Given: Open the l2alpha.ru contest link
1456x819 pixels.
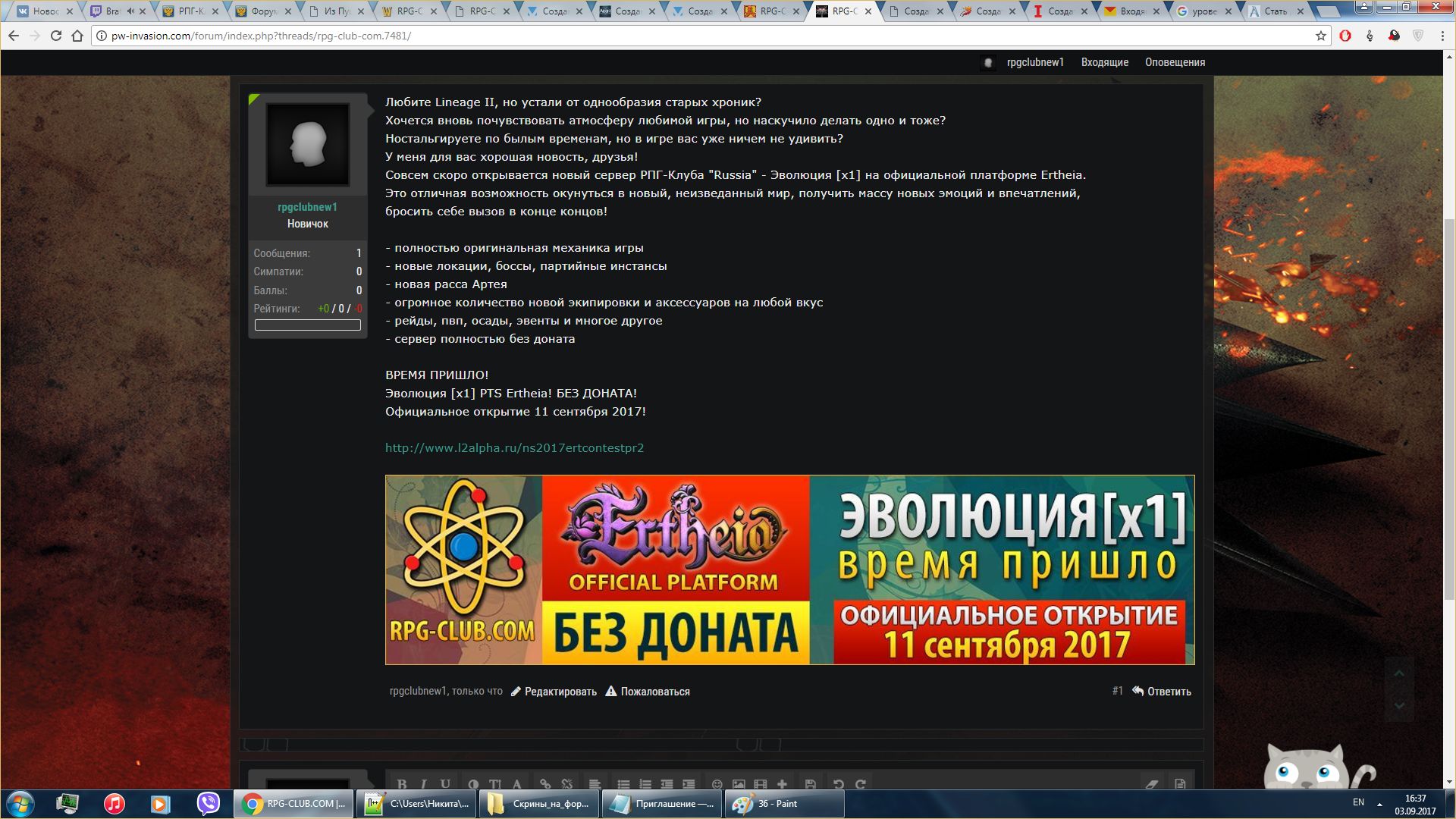Looking at the screenshot, I should click(x=514, y=447).
